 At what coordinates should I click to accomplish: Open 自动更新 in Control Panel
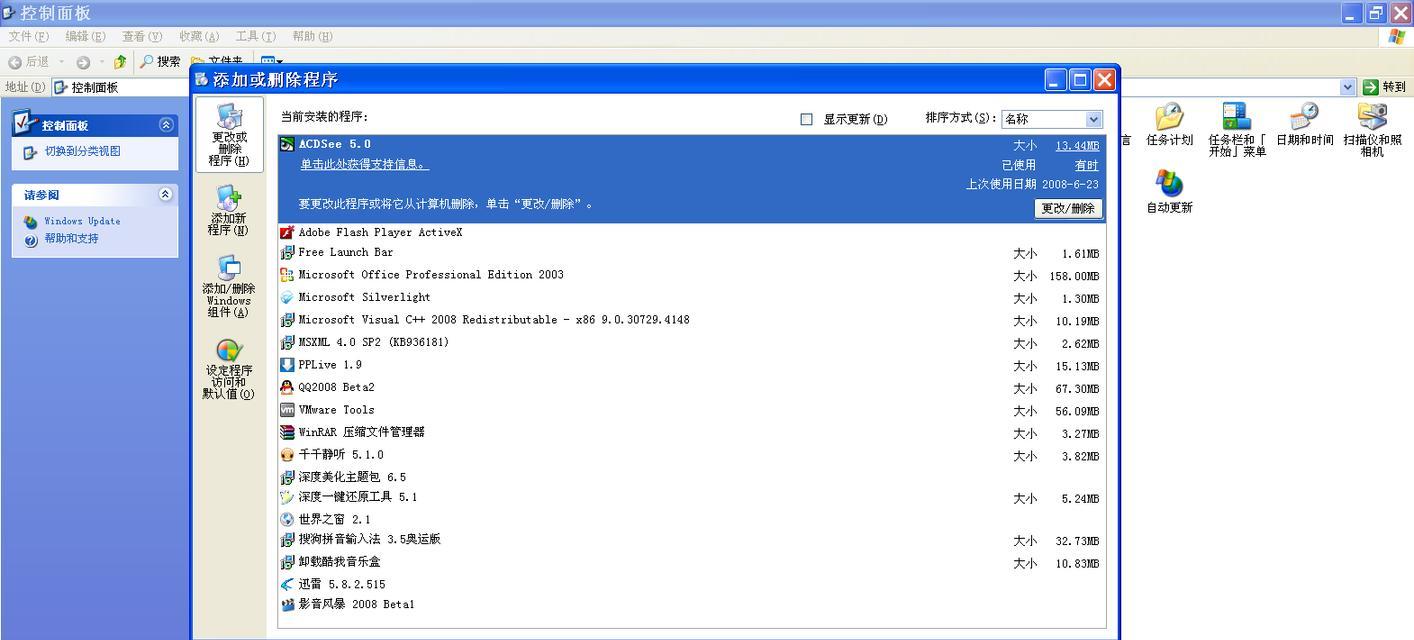pos(1169,192)
